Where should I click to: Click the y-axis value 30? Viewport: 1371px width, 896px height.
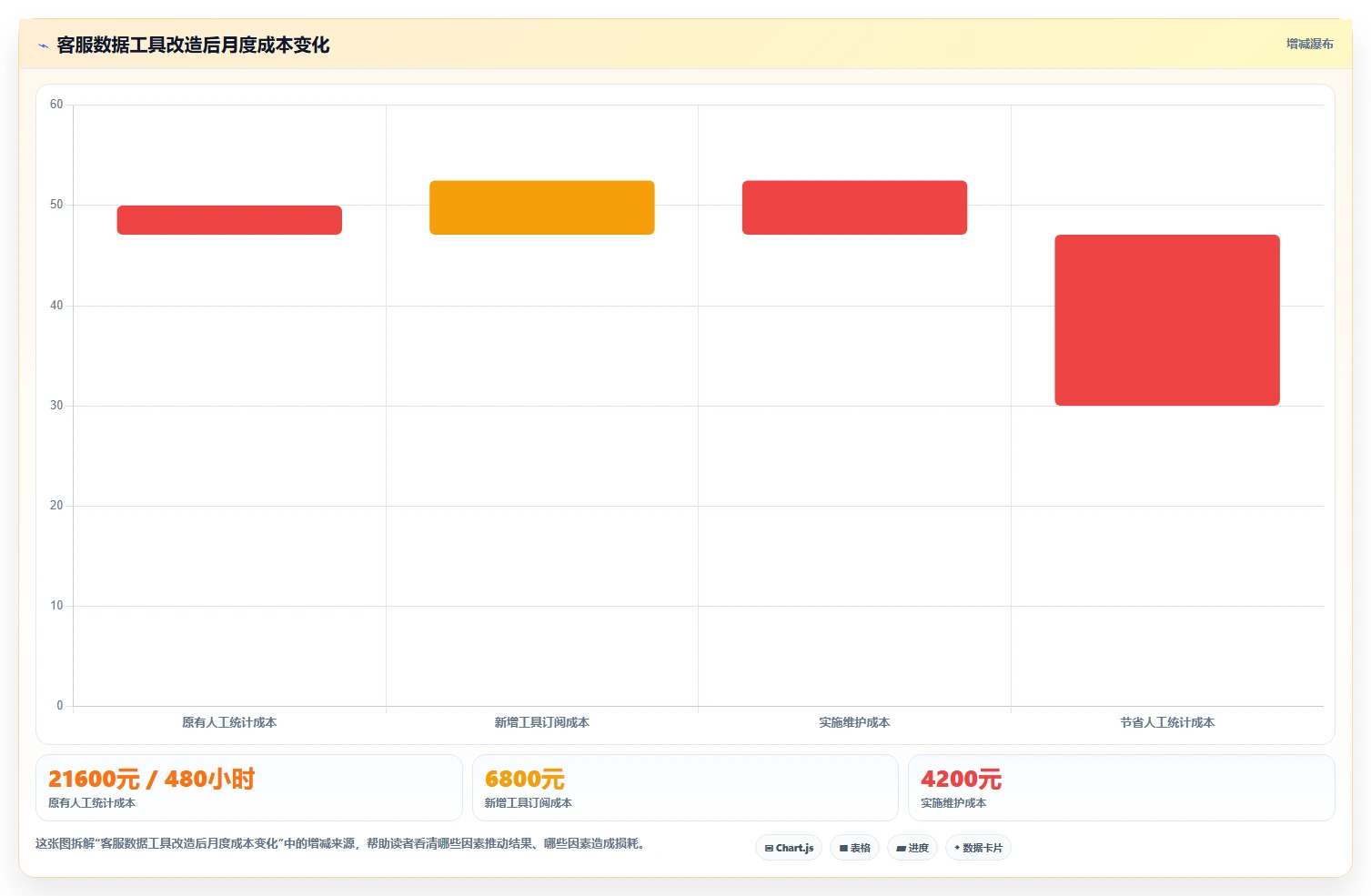coord(56,406)
